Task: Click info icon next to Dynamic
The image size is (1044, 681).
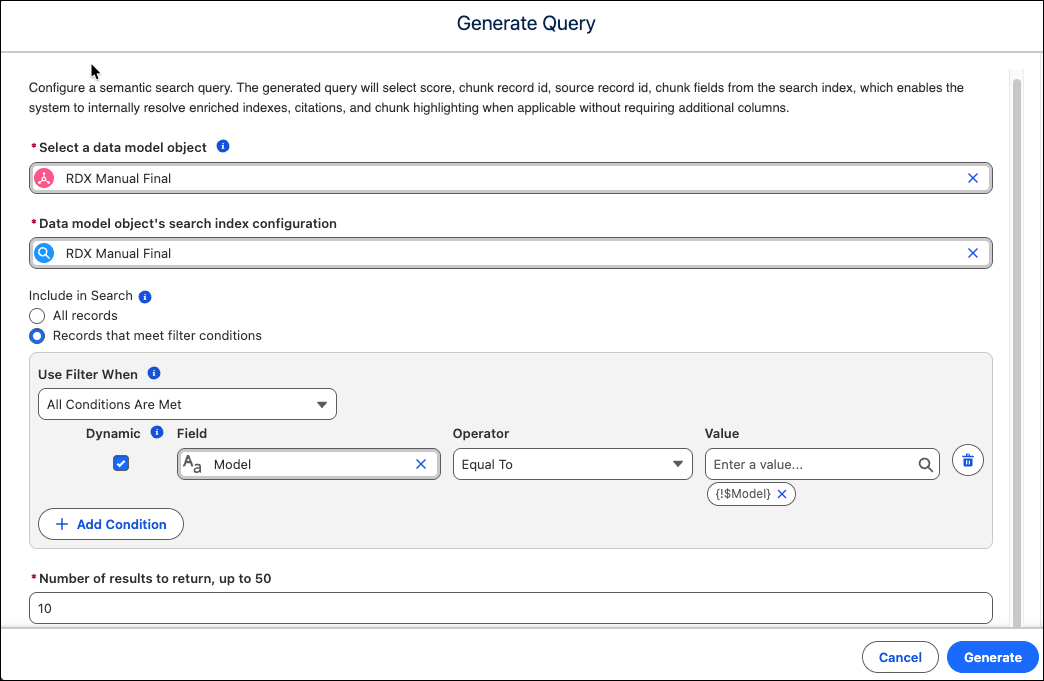Action: coord(157,433)
